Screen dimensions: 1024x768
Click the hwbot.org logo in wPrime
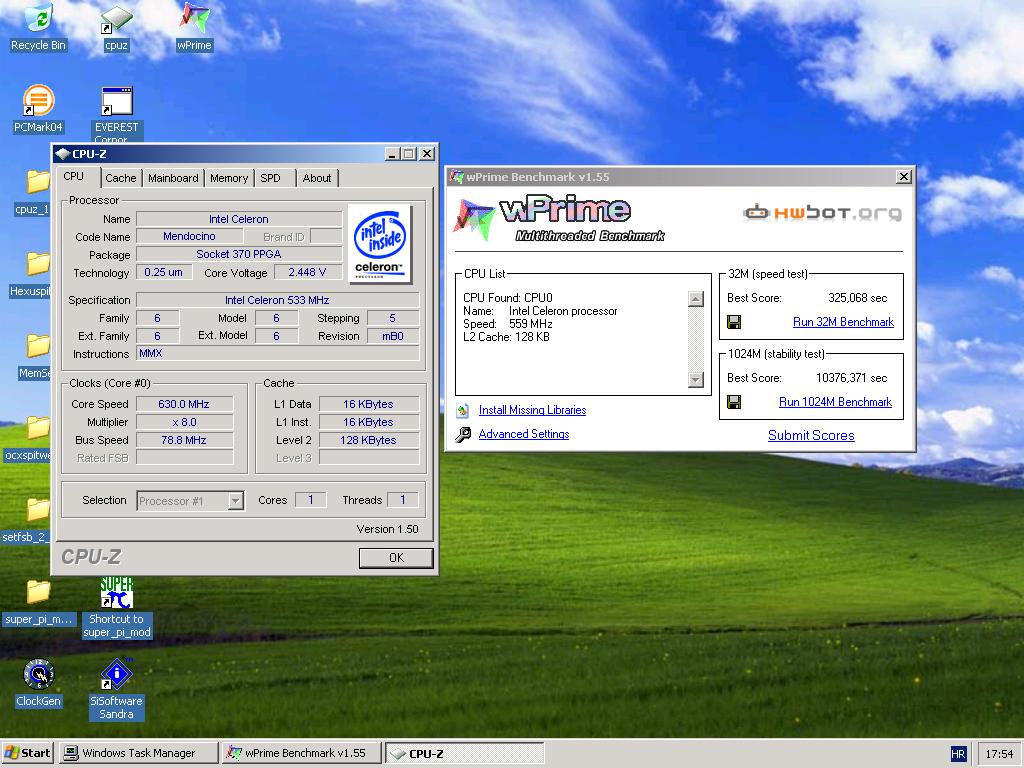822,212
